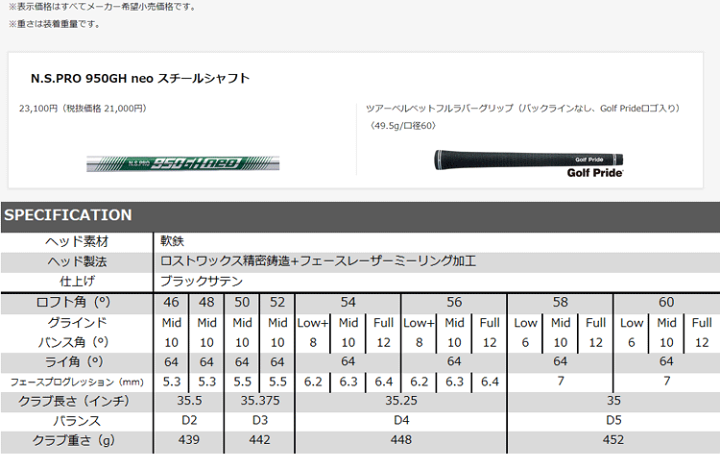Click lie angle 64 under loft 46

click(x=171, y=362)
